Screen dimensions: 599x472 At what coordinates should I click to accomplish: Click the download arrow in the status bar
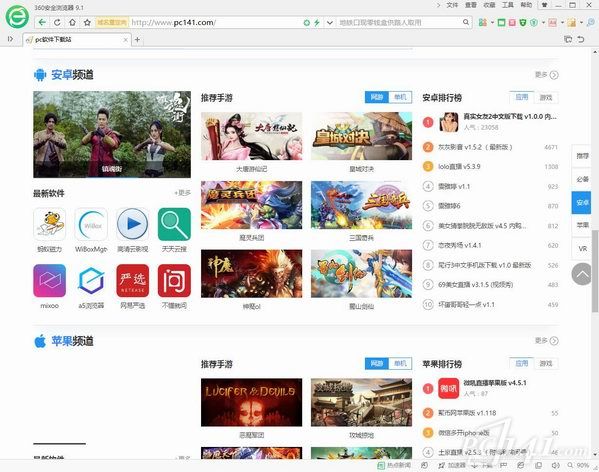click(474, 466)
